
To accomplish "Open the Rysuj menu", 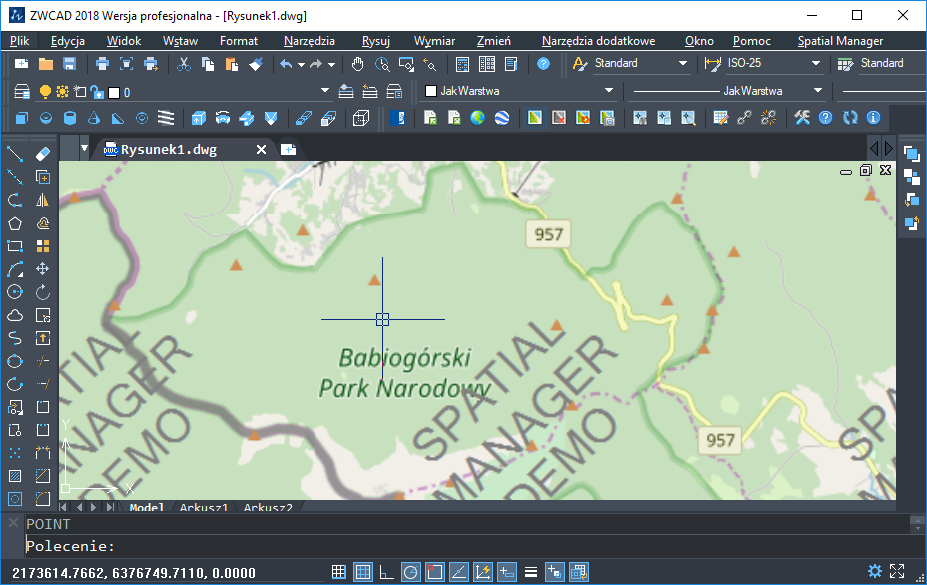I will (375, 41).
